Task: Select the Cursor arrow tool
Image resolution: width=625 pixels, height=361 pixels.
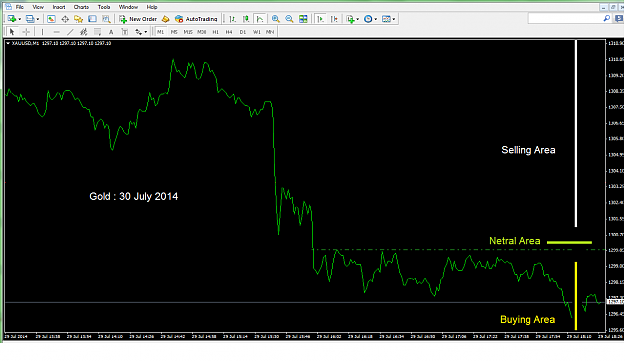Action: coord(12,32)
